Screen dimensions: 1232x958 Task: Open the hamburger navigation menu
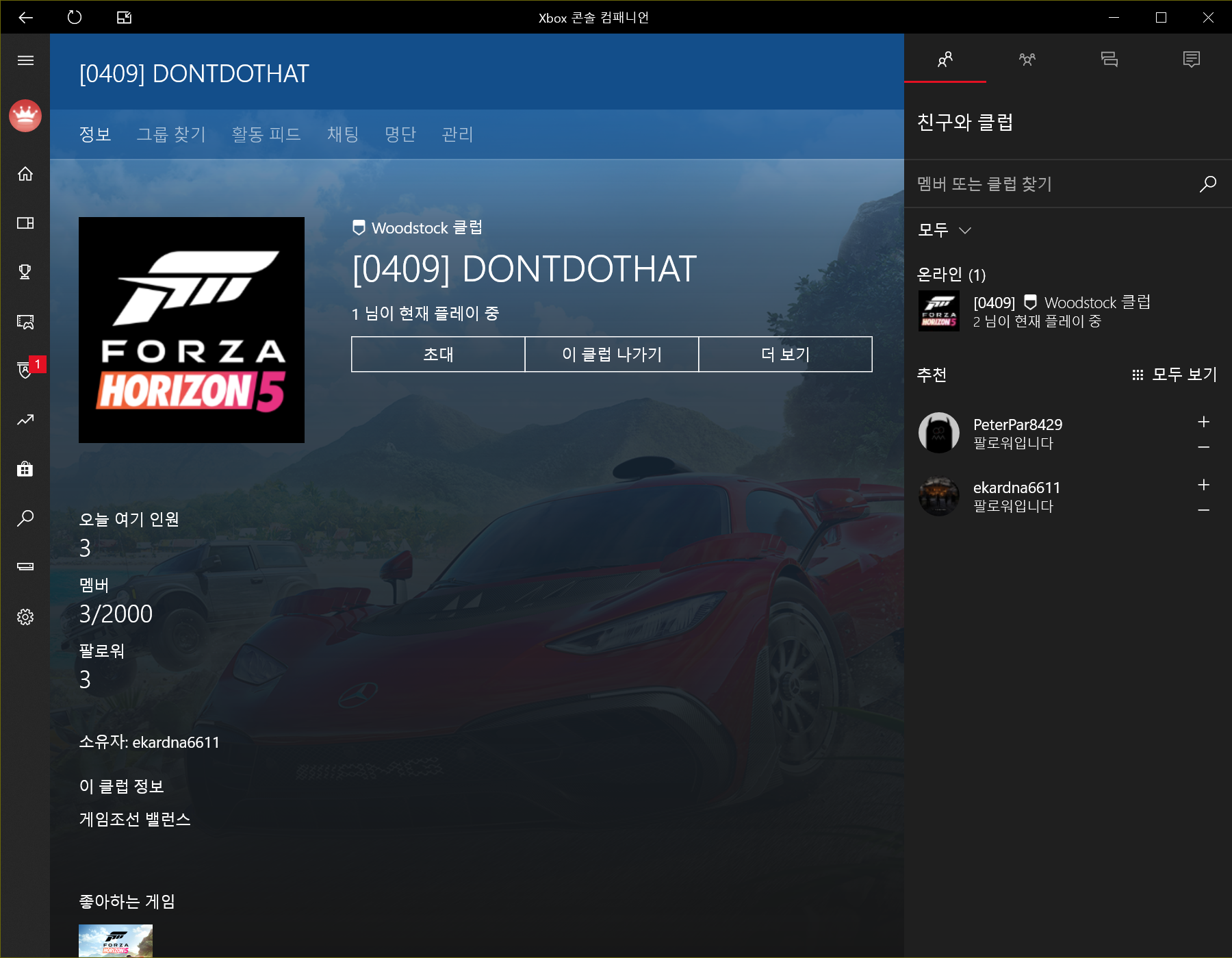(x=25, y=60)
